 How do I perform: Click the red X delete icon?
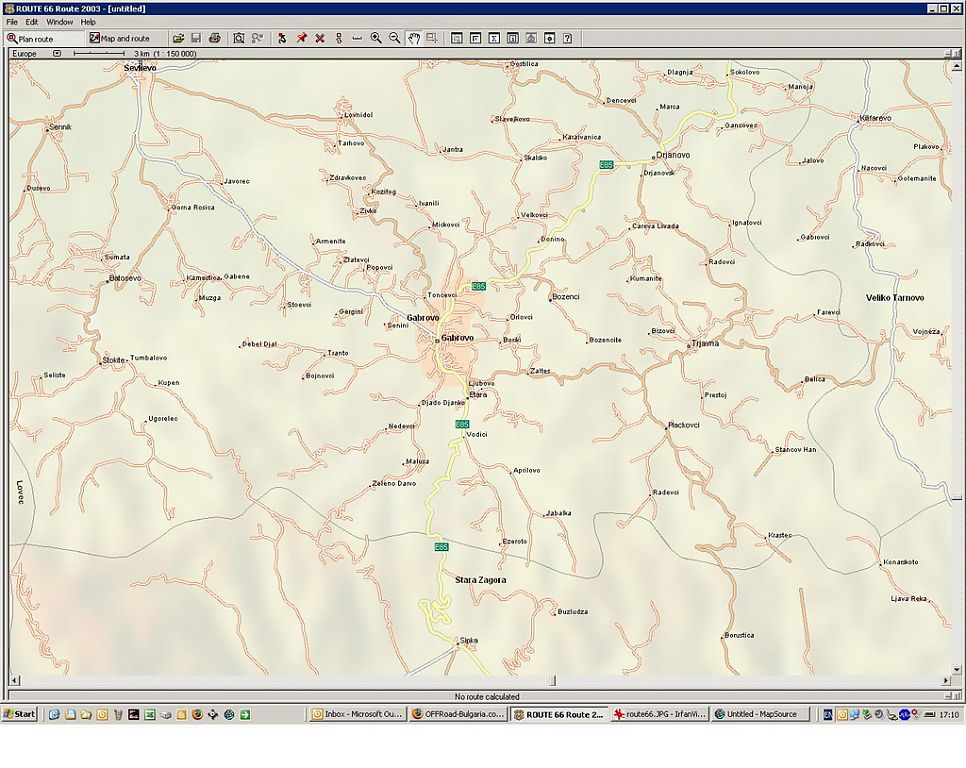320,38
